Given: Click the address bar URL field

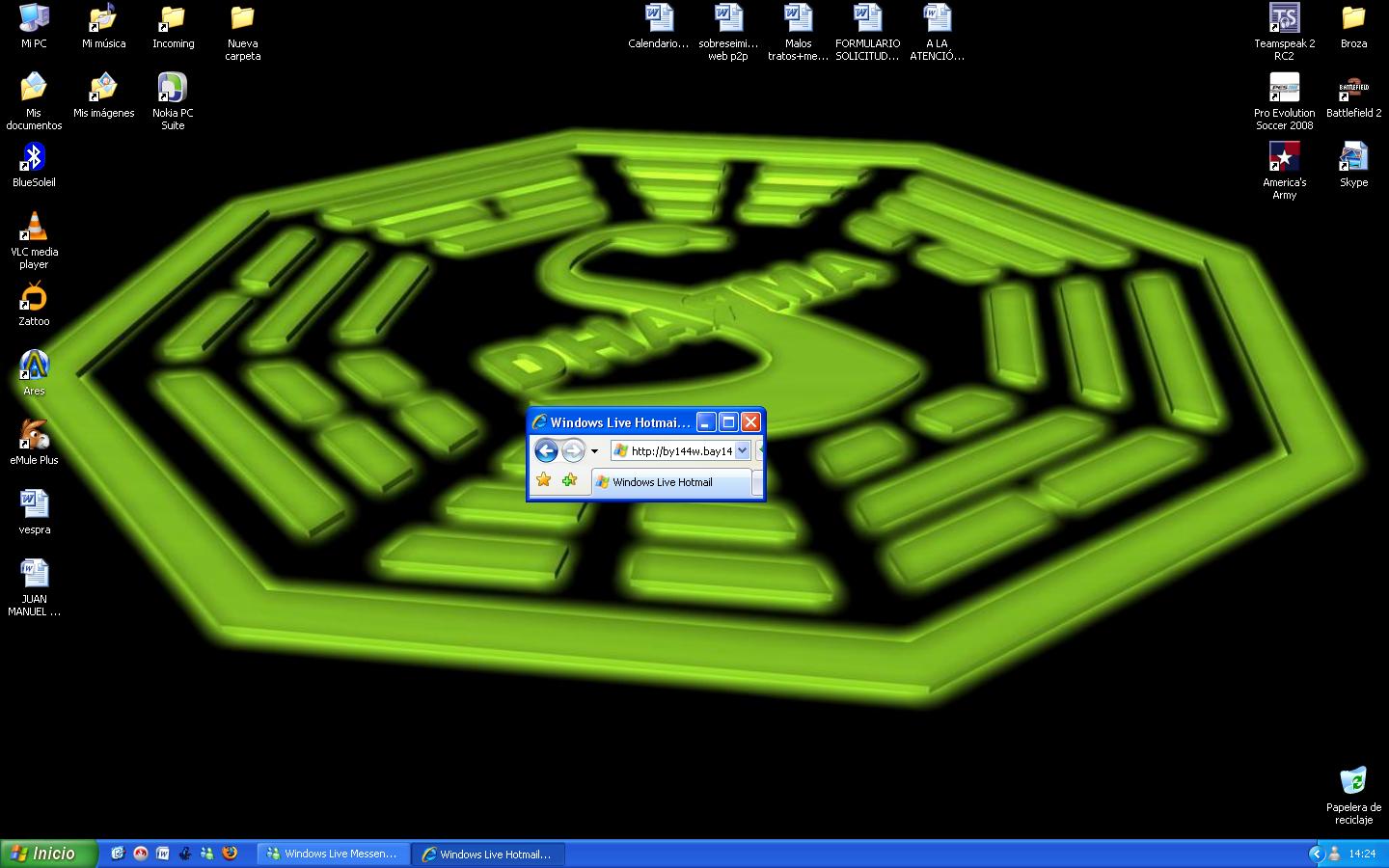Looking at the screenshot, I should tap(679, 450).
